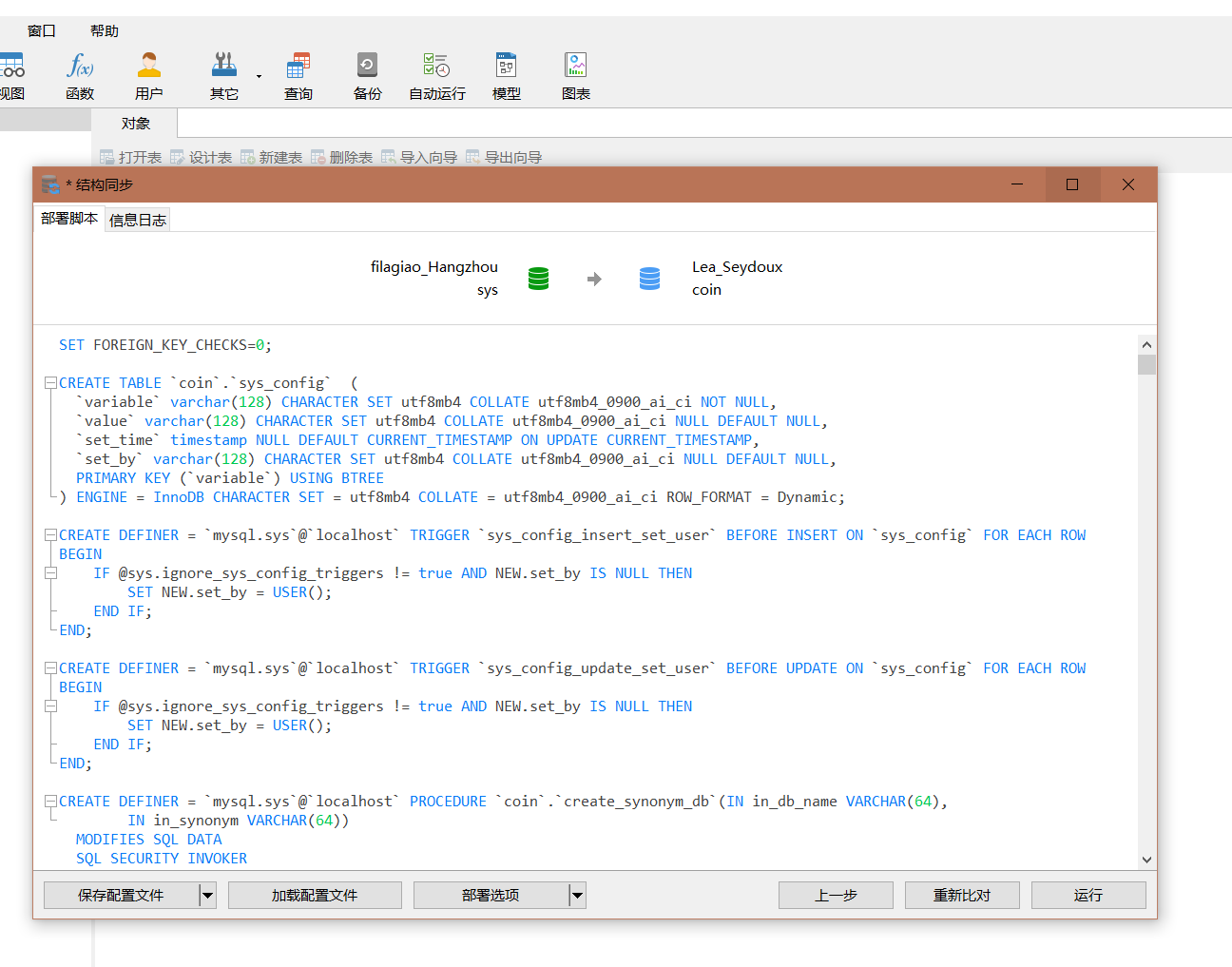Switch to the 部署脚本 tab

click(69, 219)
